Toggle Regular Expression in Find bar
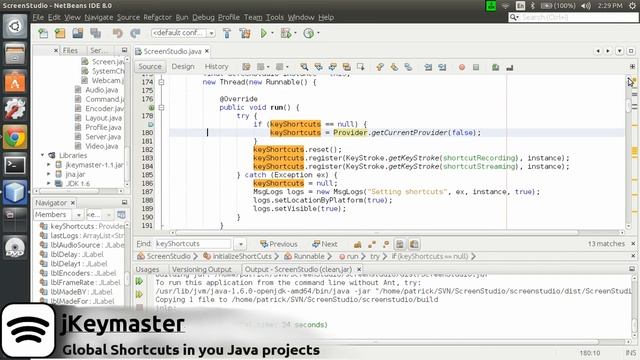The width and height of the screenshot is (640, 360). click(x=386, y=244)
